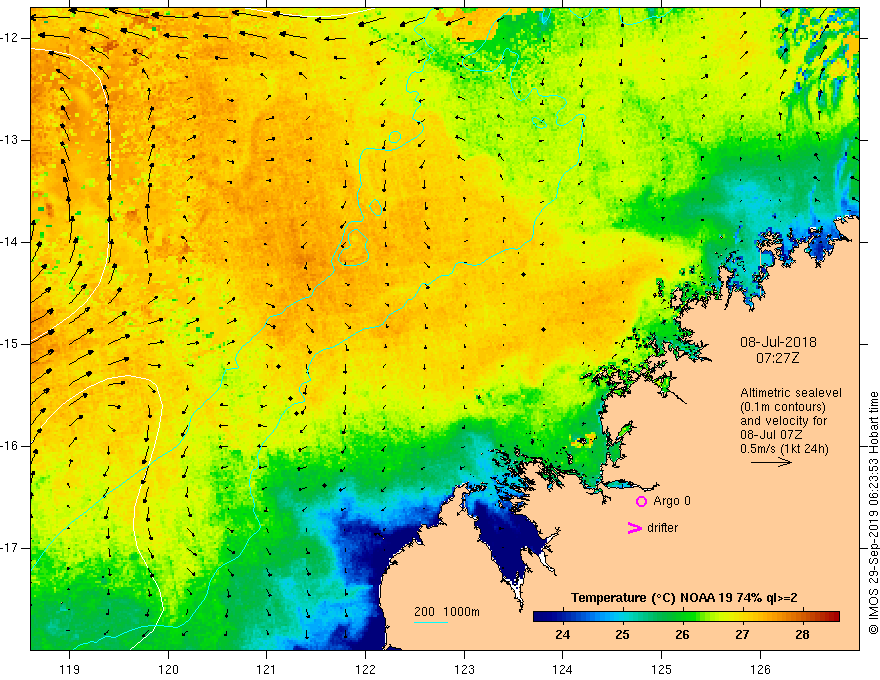Click latitude label -17 on left axis
Viewport: 880px width, 680px height.
pyautogui.click(x=10, y=548)
